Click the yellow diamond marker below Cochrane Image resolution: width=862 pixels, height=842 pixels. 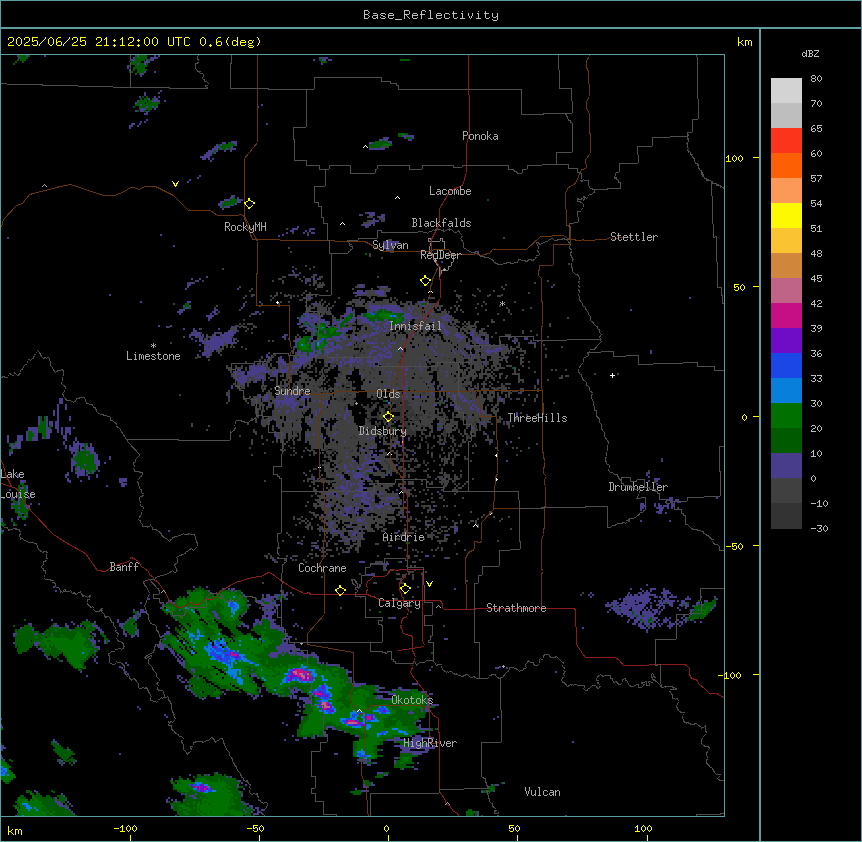pos(340,590)
